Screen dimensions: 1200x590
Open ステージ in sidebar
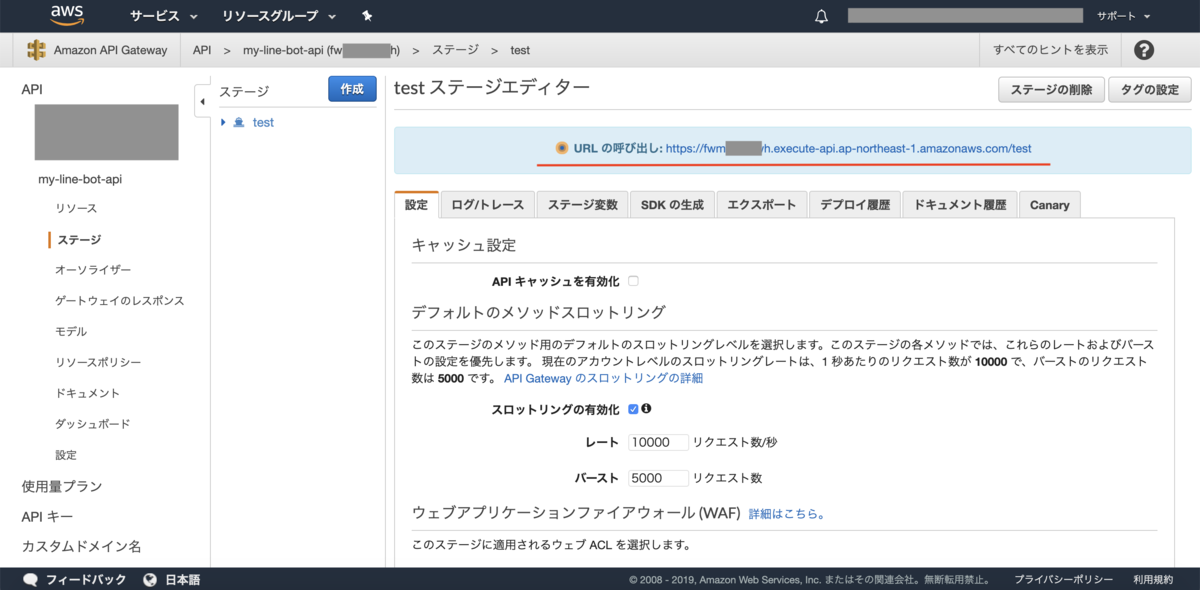click(79, 239)
